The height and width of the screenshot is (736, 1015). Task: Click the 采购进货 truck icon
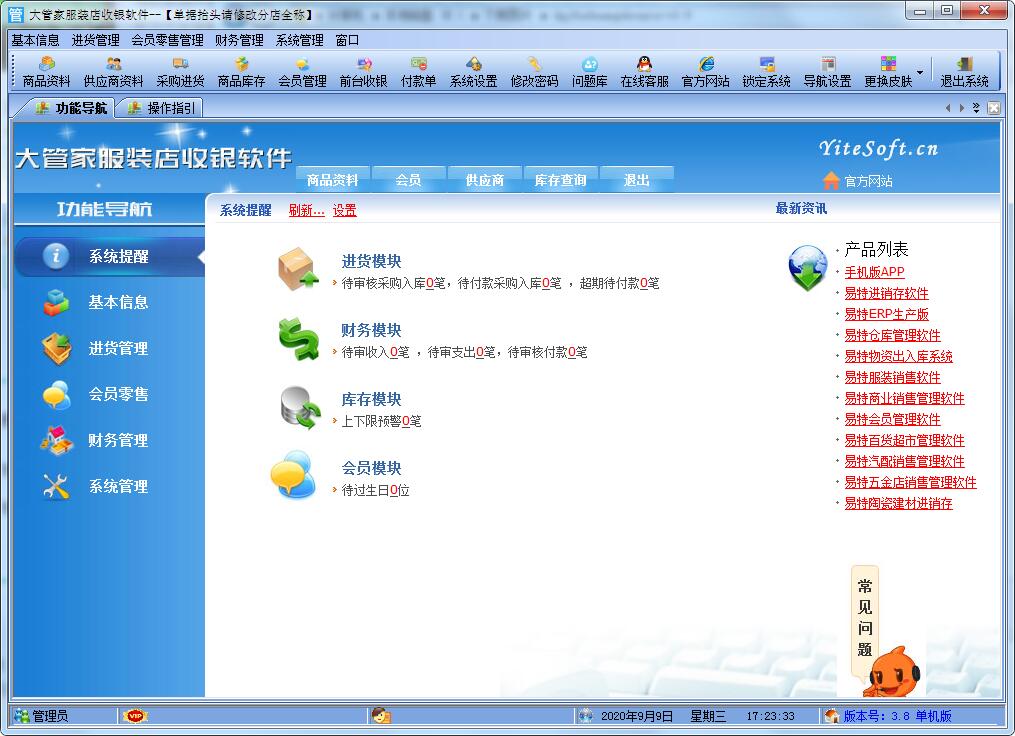[180, 72]
